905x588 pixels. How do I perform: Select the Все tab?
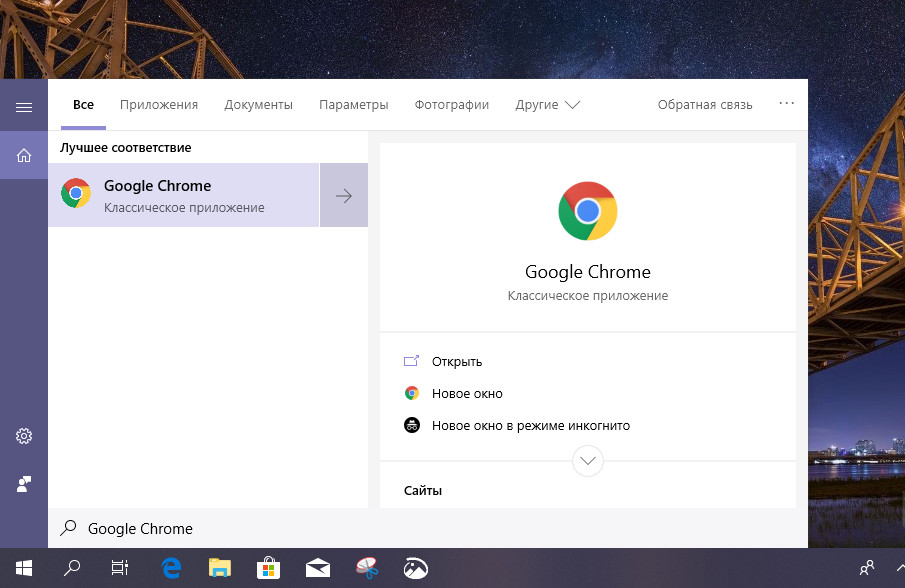[x=83, y=105]
